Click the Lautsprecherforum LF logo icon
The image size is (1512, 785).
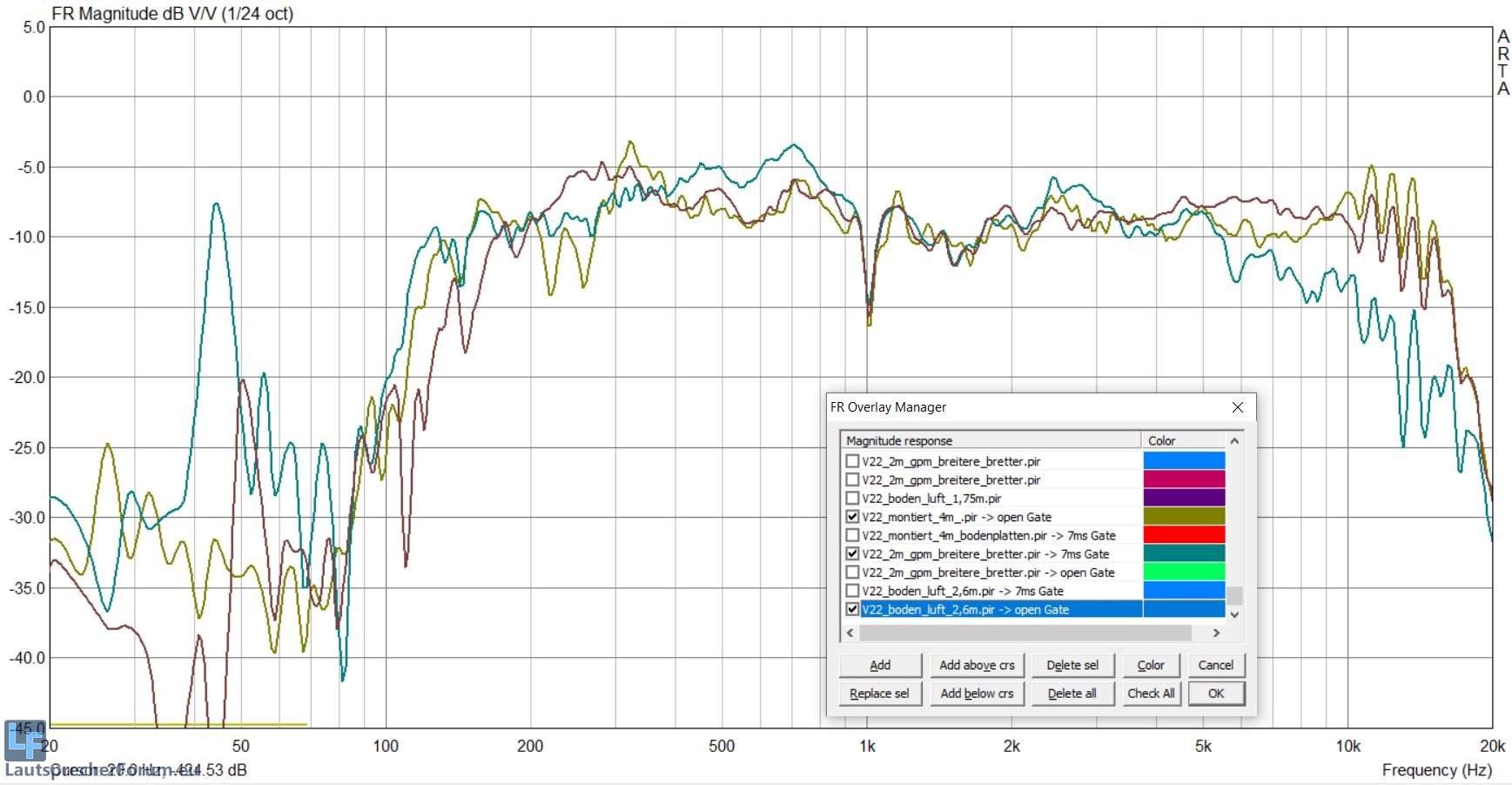click(x=24, y=741)
